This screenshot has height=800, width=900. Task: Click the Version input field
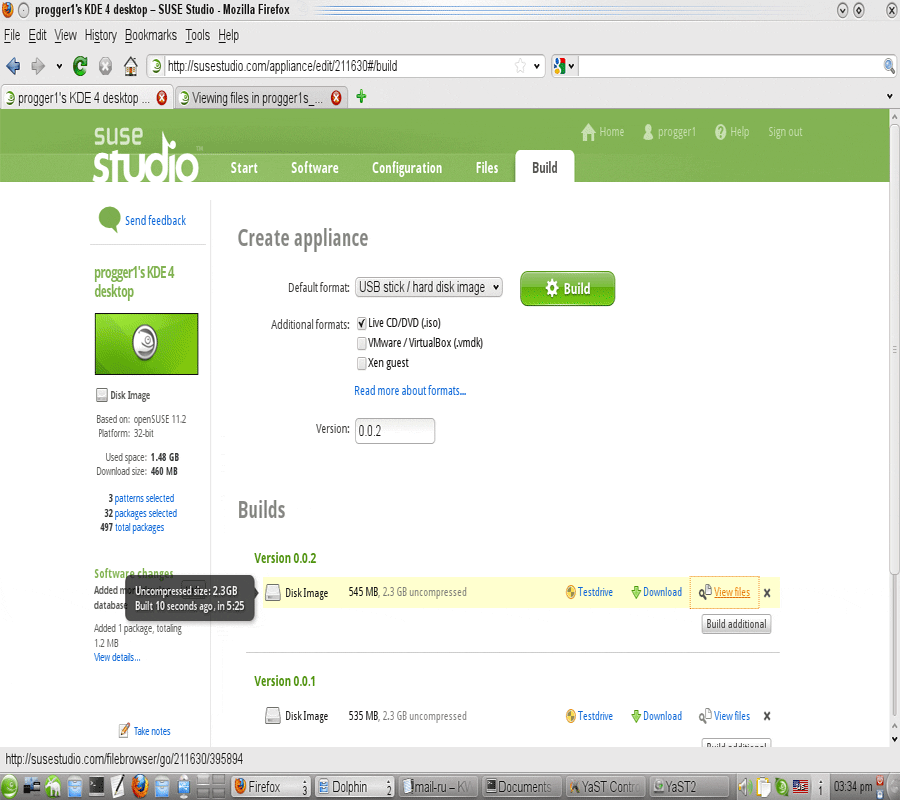(x=395, y=430)
